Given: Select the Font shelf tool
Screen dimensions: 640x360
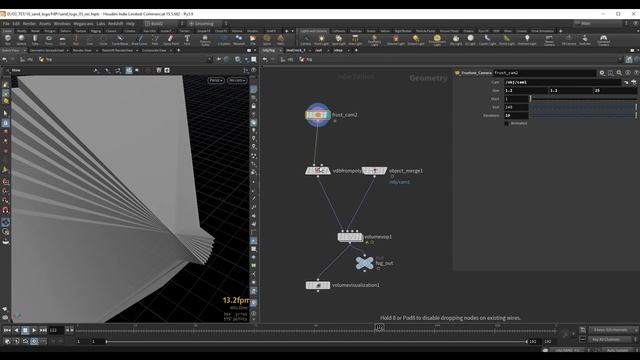Looking at the screenshot, I should point(187,40).
